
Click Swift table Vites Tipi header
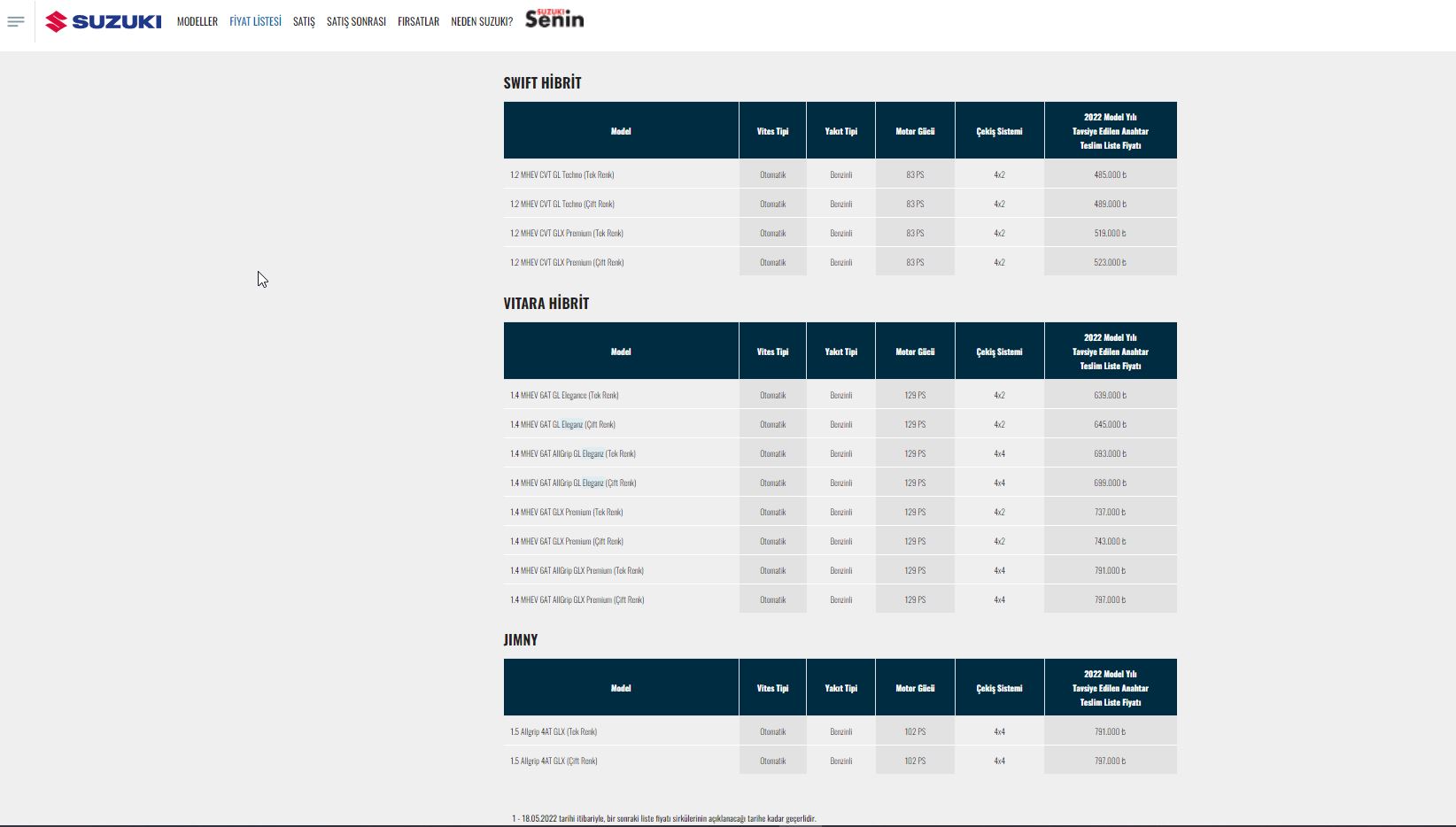click(x=772, y=130)
